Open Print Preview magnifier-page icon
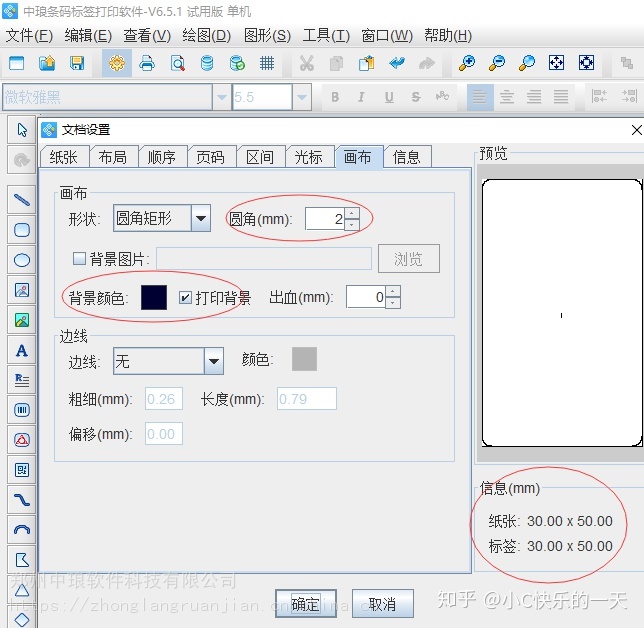This screenshot has width=644, height=628. click(x=177, y=63)
